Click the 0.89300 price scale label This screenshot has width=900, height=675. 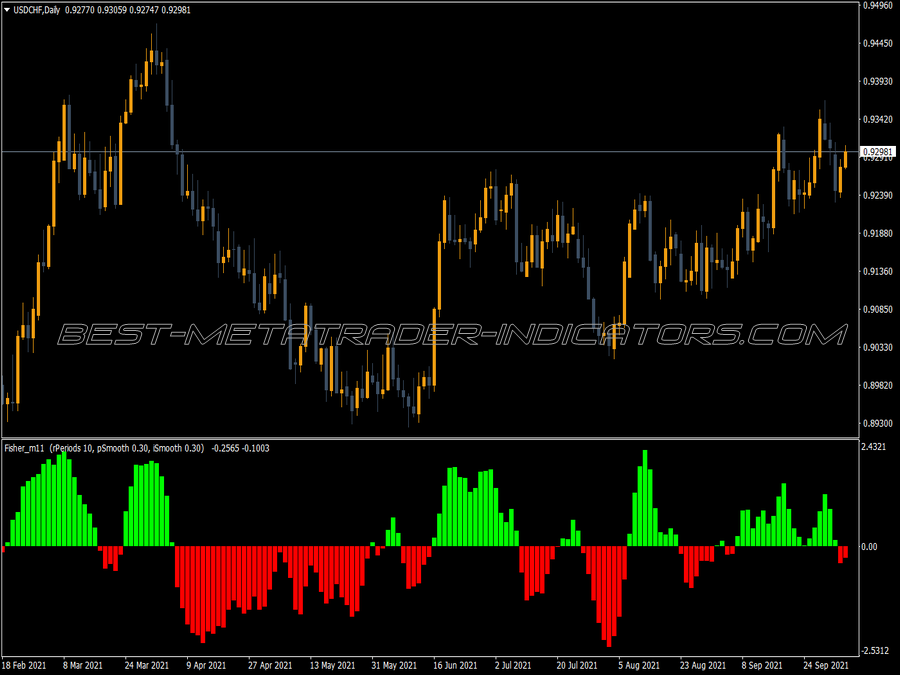(x=878, y=424)
